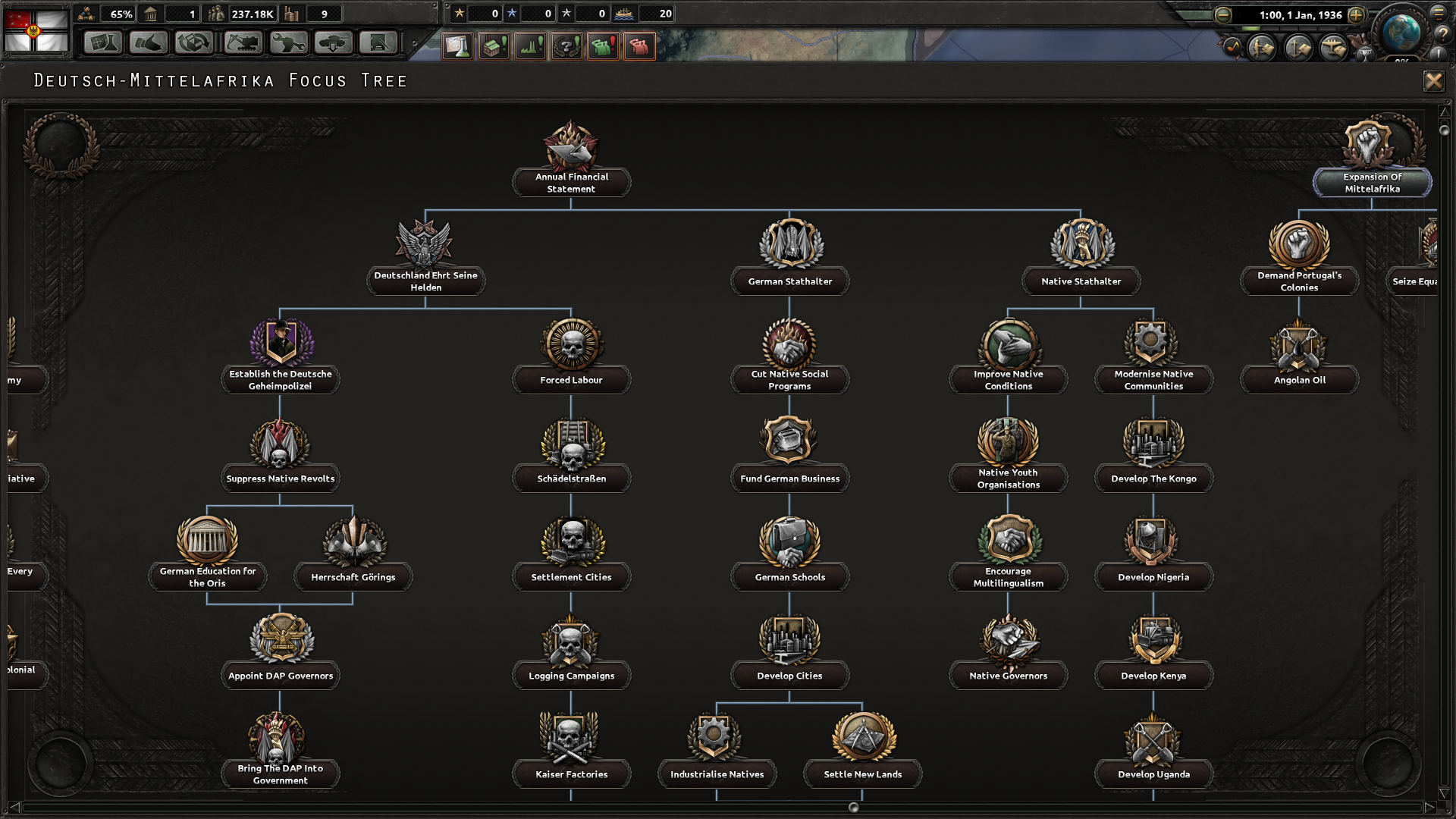
Task: Click the research alert with flask icon
Action: click(x=457, y=46)
